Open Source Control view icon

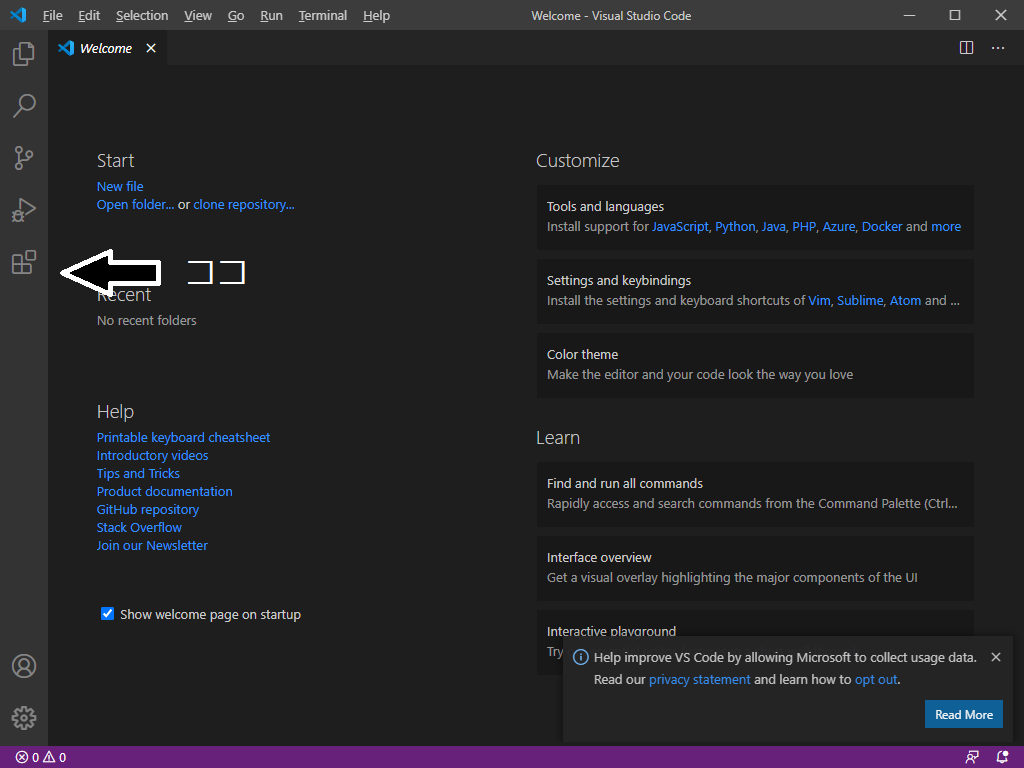pos(24,158)
